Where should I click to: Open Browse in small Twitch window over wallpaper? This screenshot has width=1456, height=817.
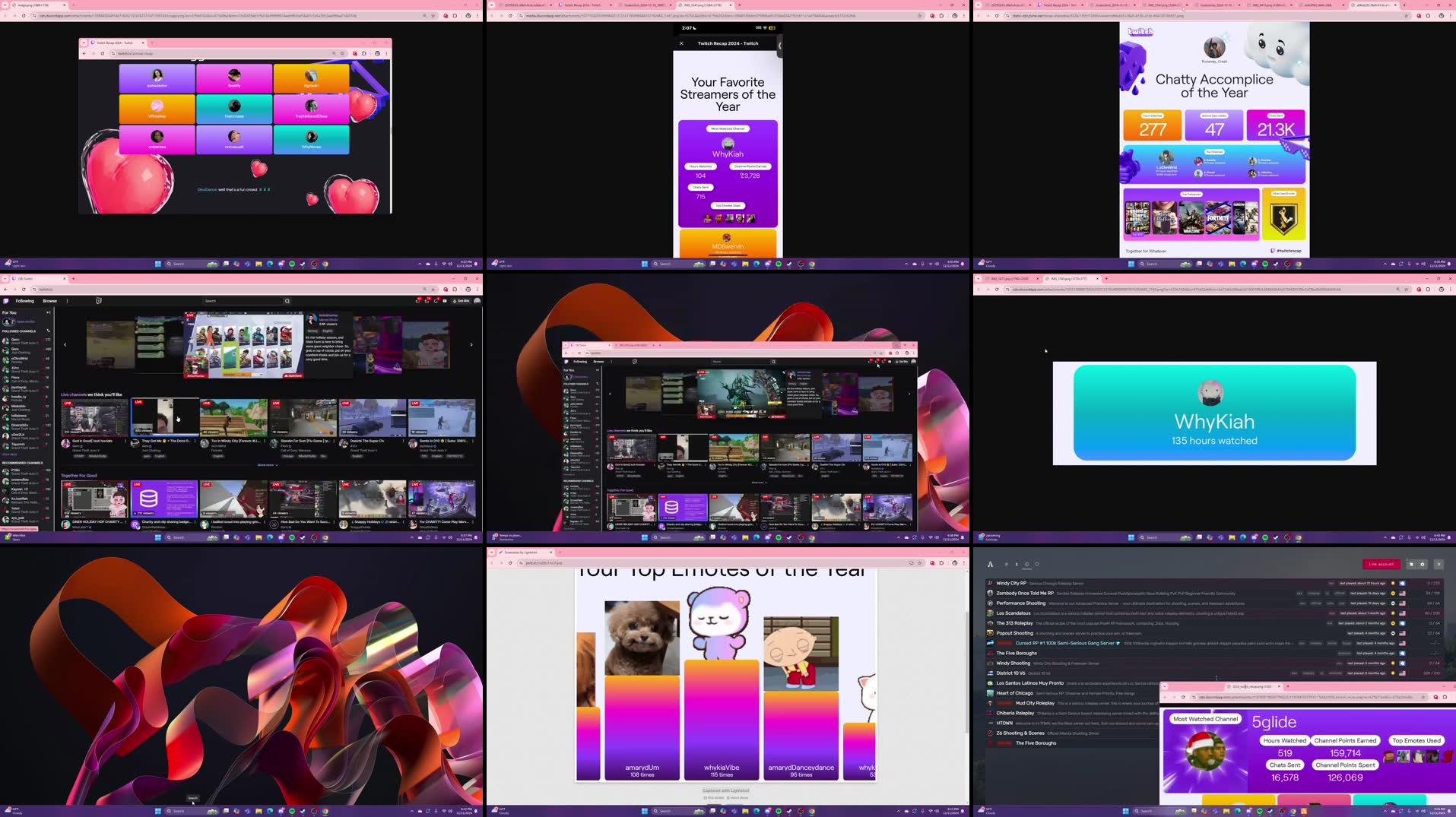(x=598, y=362)
